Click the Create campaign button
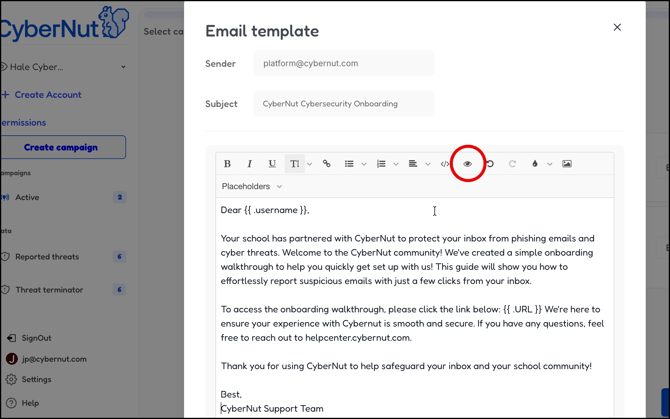670x419 pixels. pyautogui.click(x=61, y=147)
